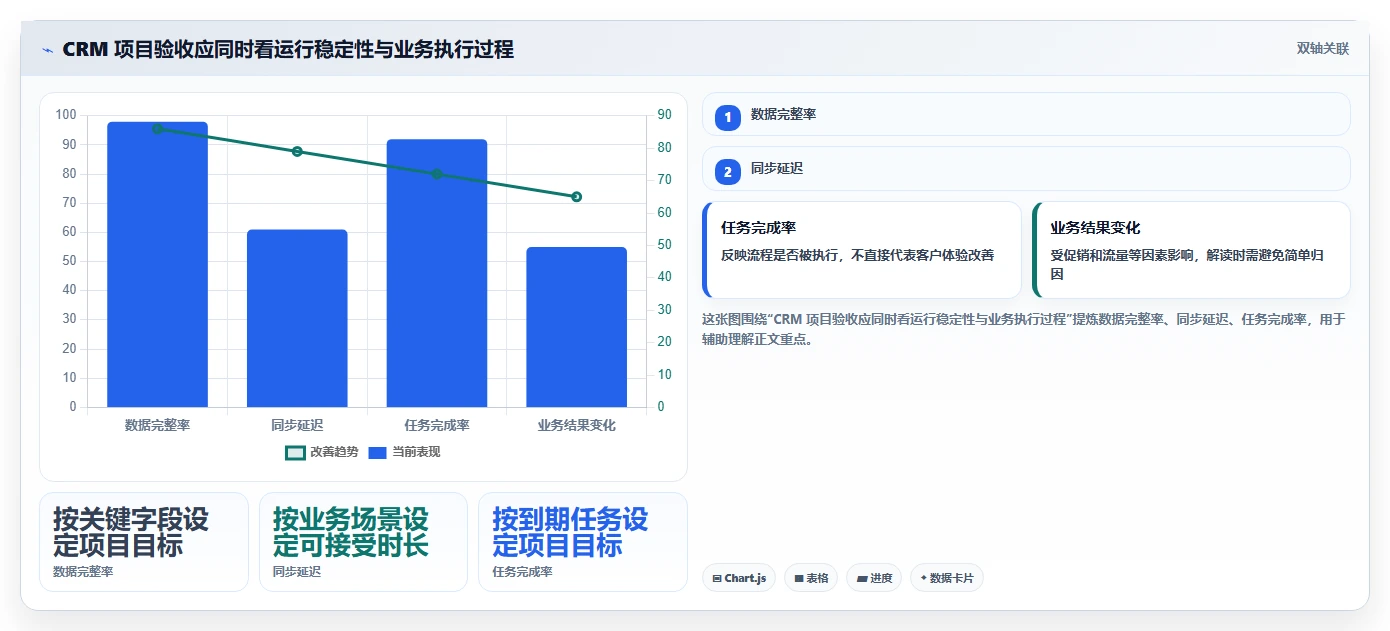Click the trend line point above 同步延迟
This screenshot has width=1390, height=631.
[297, 152]
